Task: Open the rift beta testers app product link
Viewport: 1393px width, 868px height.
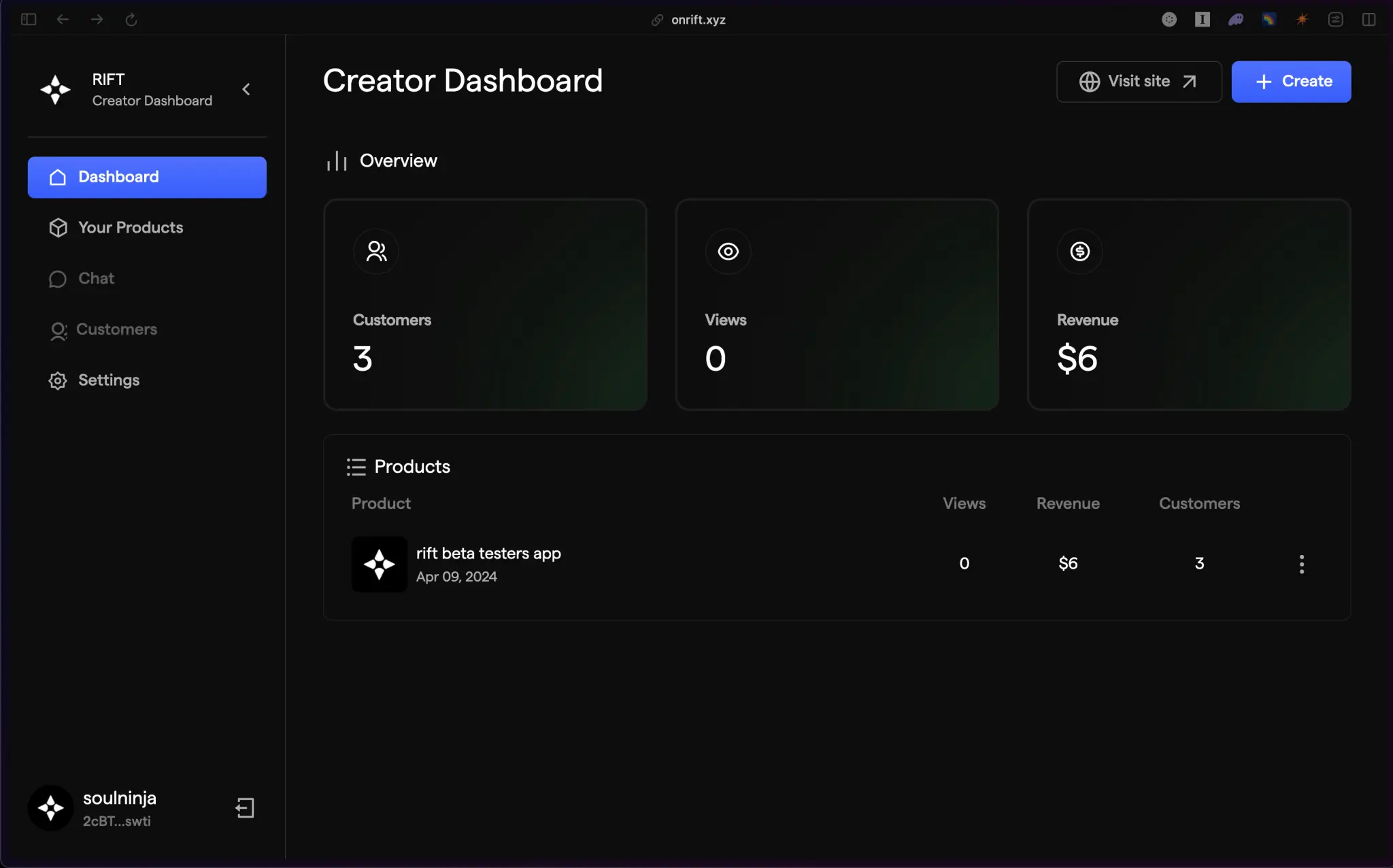Action: click(488, 554)
